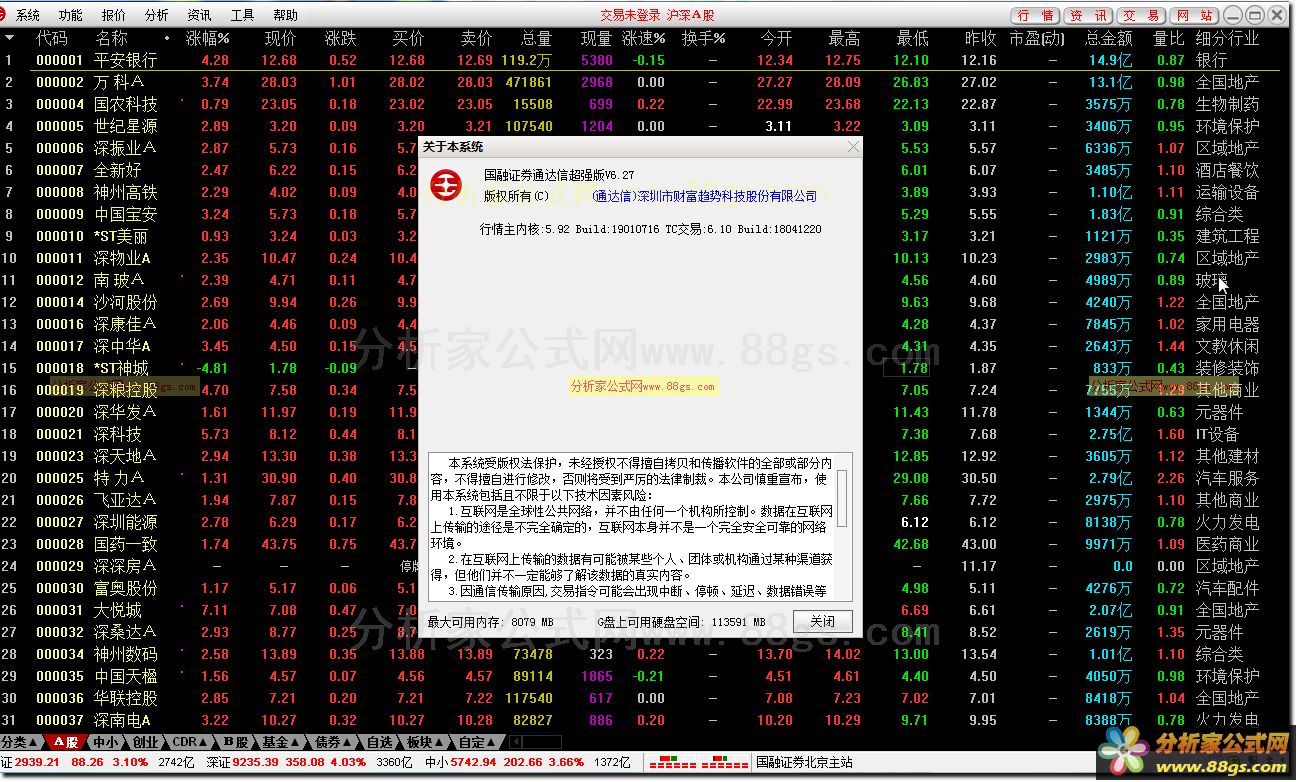Expand the 中小 tab menu
Screen dimensions: 1298x782
pos(108,743)
